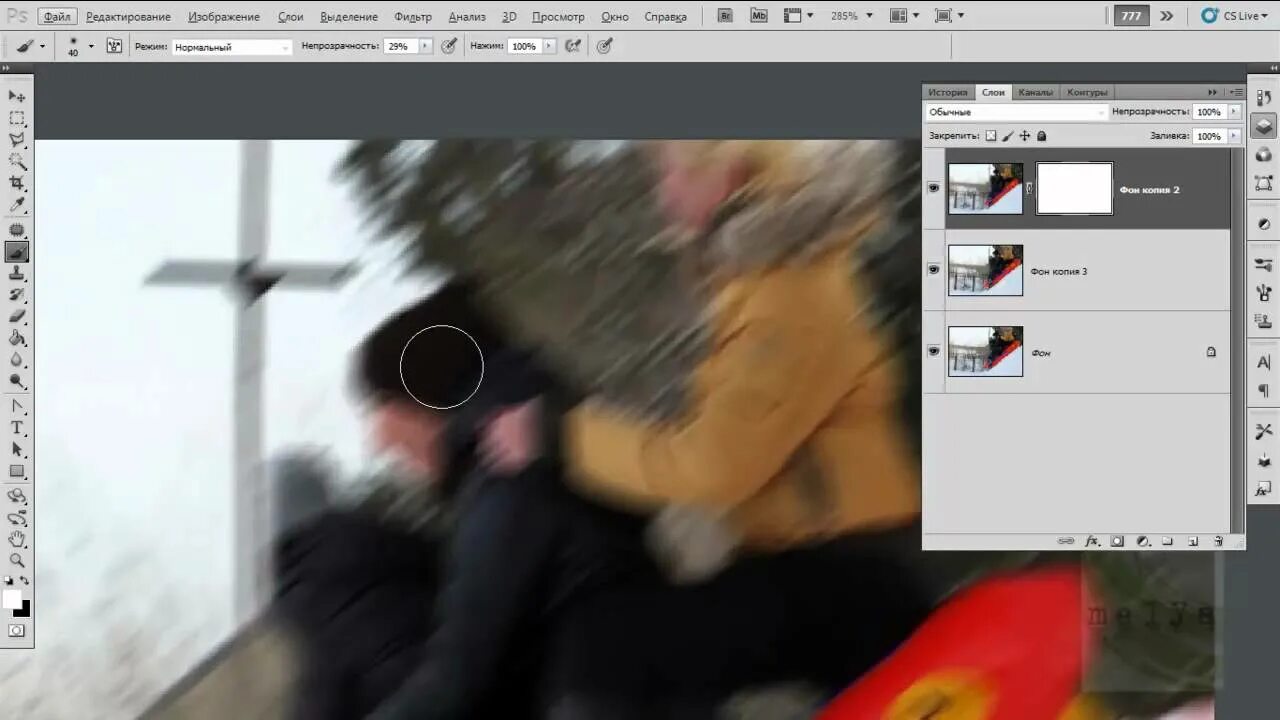Link layers icon at panel bottom
The image size is (1280, 720).
(x=1066, y=541)
